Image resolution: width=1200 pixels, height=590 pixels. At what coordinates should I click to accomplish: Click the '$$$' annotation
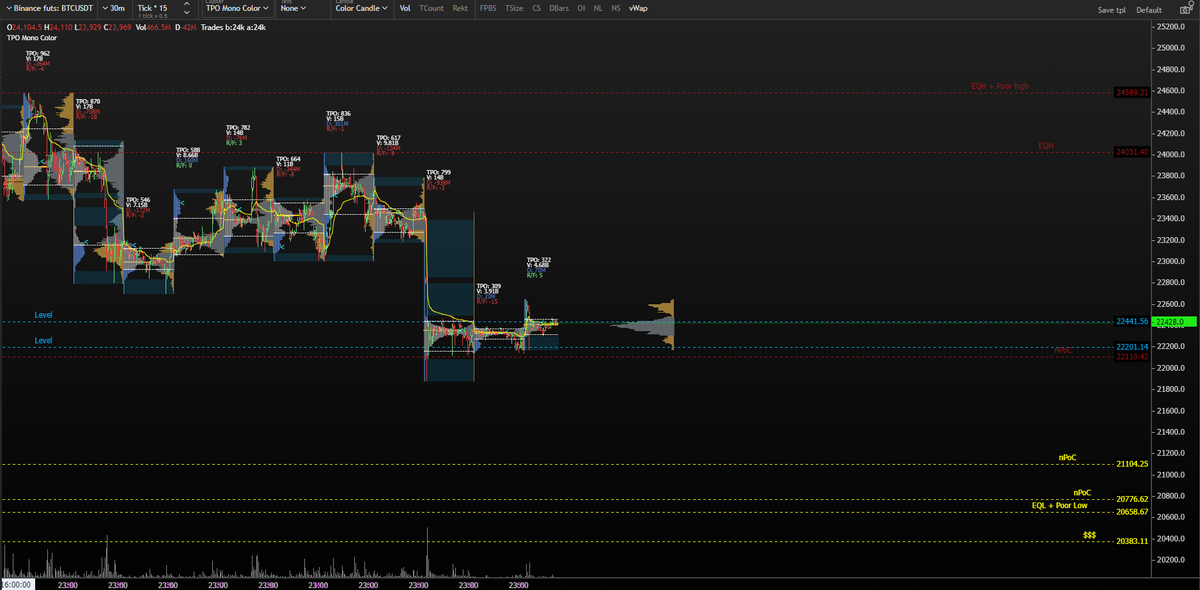coord(1089,535)
